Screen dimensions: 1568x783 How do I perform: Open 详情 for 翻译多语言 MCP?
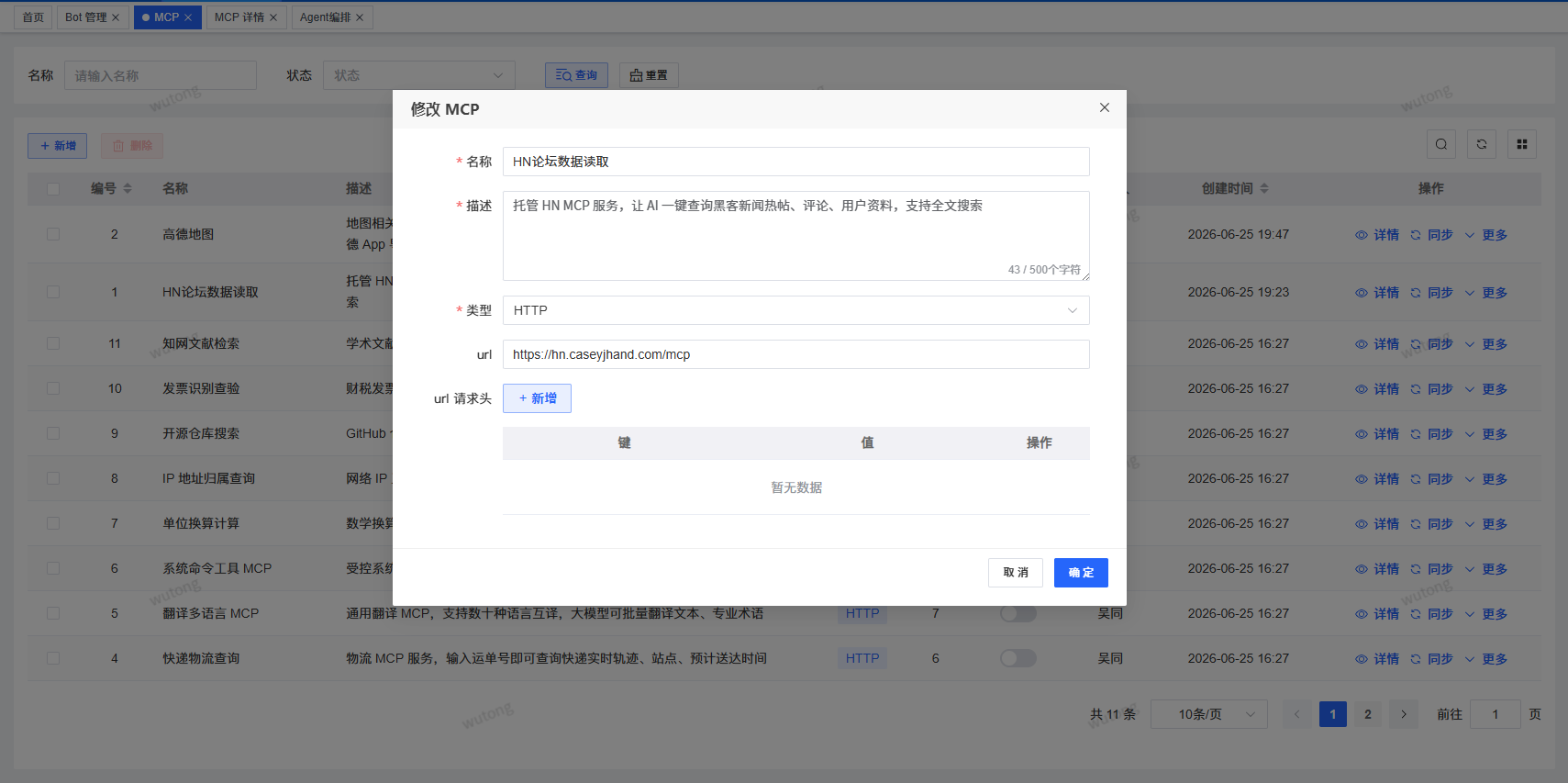click(x=1377, y=614)
